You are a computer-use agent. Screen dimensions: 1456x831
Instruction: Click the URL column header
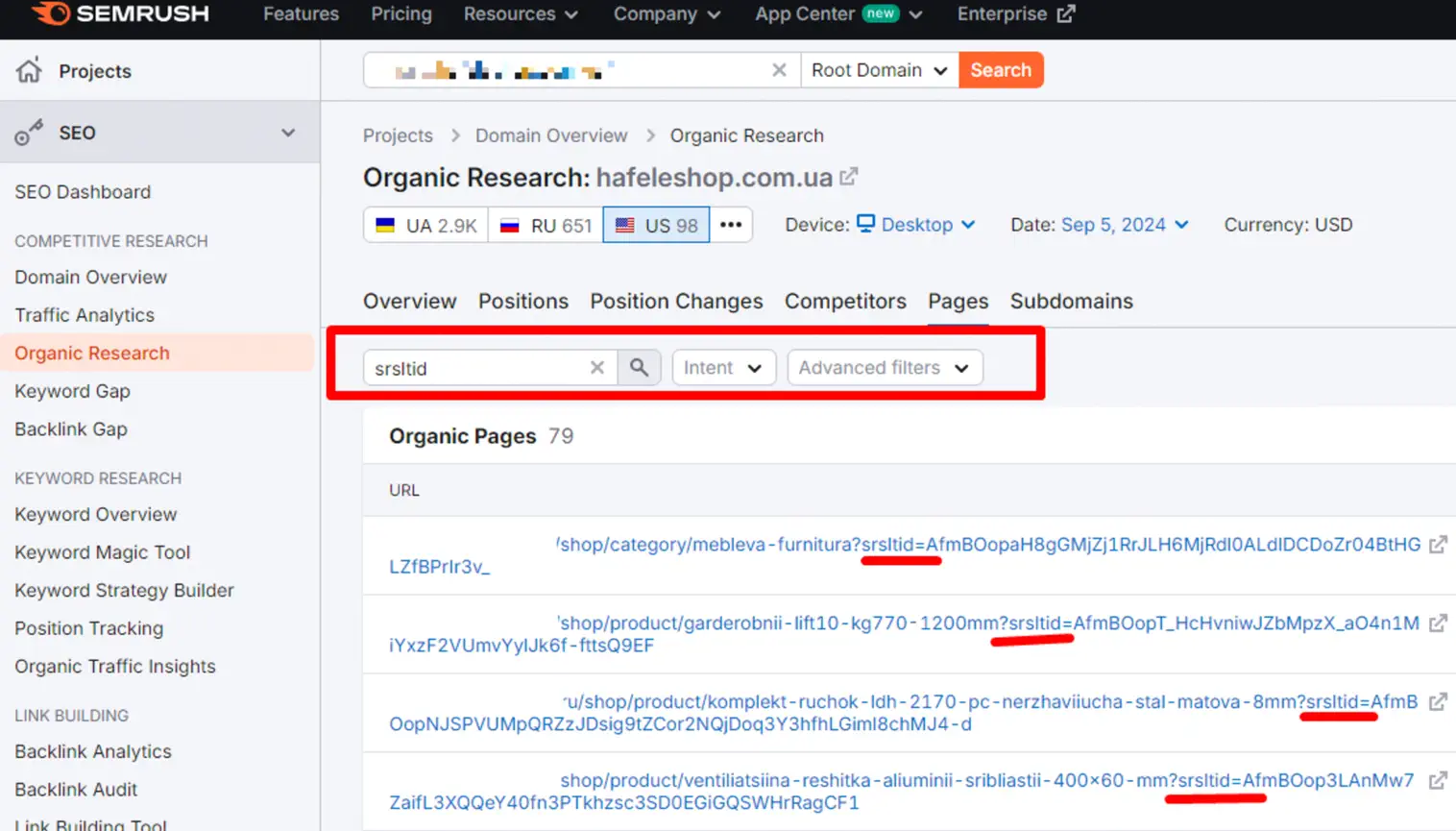pyautogui.click(x=404, y=490)
